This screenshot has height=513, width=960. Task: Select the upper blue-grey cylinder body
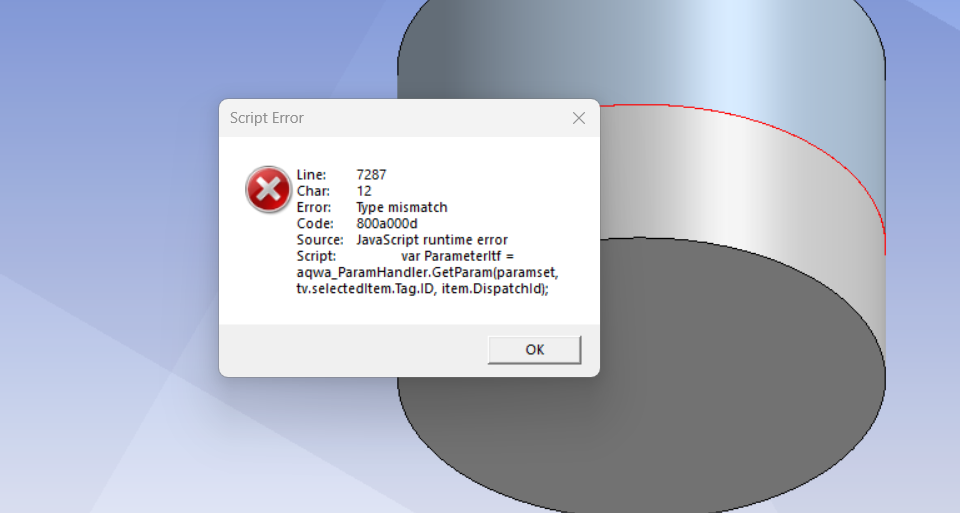[643, 49]
